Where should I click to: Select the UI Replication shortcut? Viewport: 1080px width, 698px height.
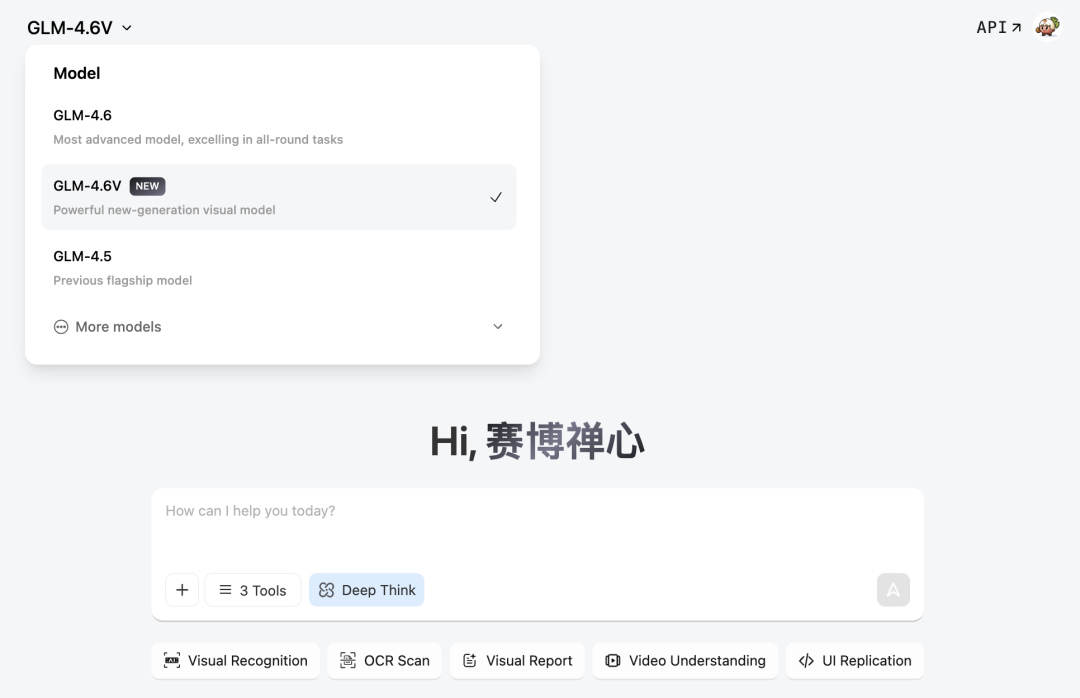point(855,661)
